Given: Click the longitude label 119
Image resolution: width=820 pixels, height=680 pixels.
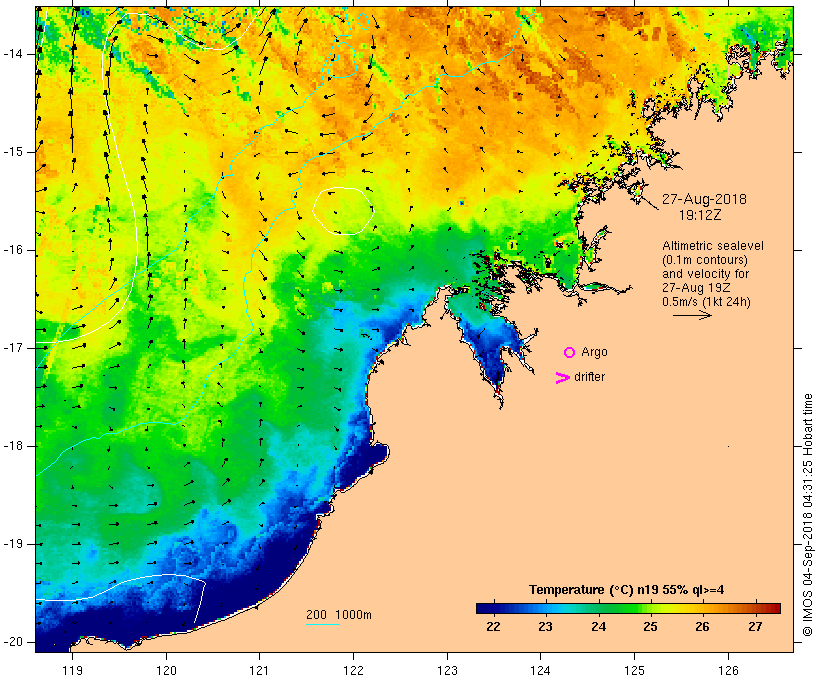Looking at the screenshot, I should 72,670.
